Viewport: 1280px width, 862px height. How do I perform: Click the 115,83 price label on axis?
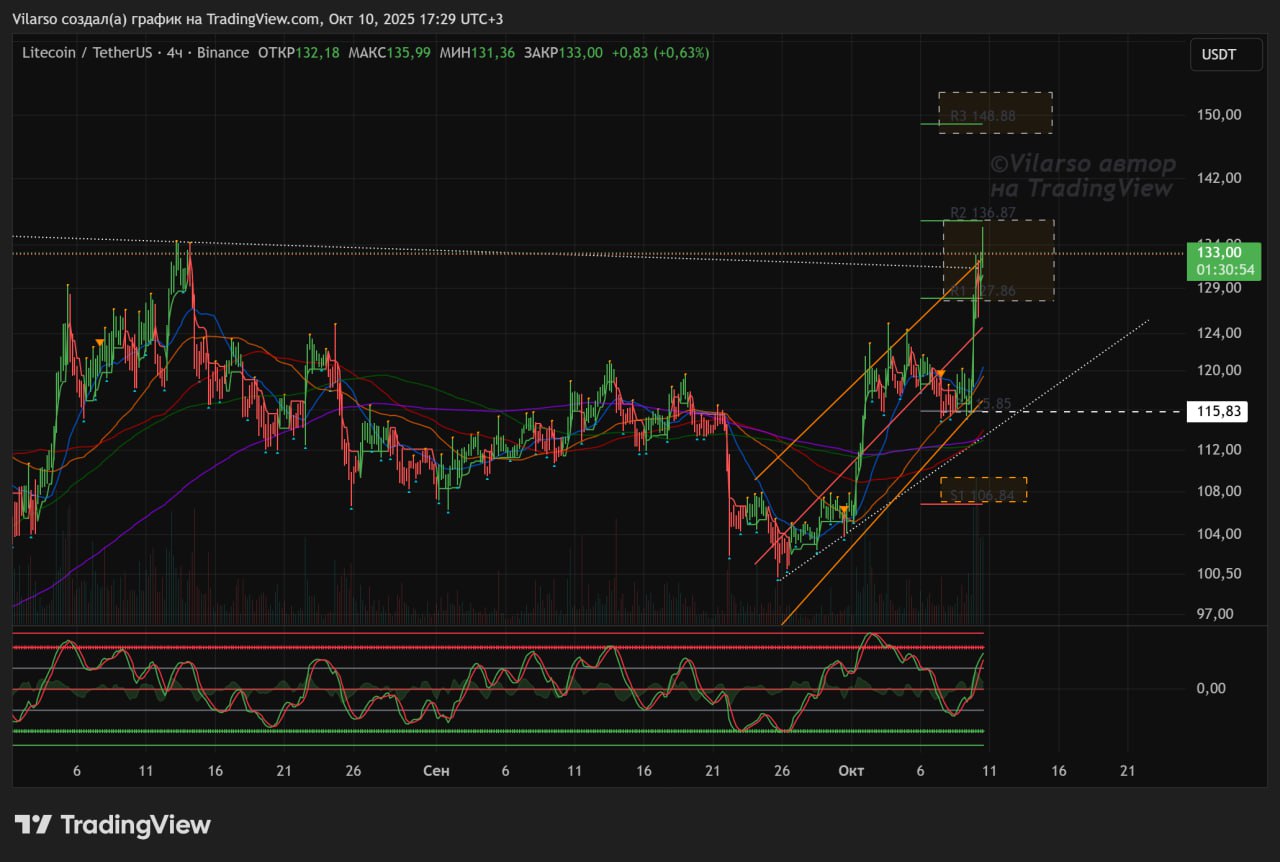coord(1216,411)
